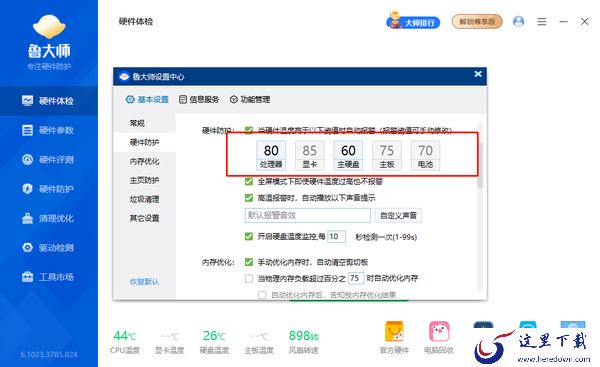This screenshot has height=367, width=600.
Task: Select 常规 in the settings list
Action: pyautogui.click(x=145, y=123)
